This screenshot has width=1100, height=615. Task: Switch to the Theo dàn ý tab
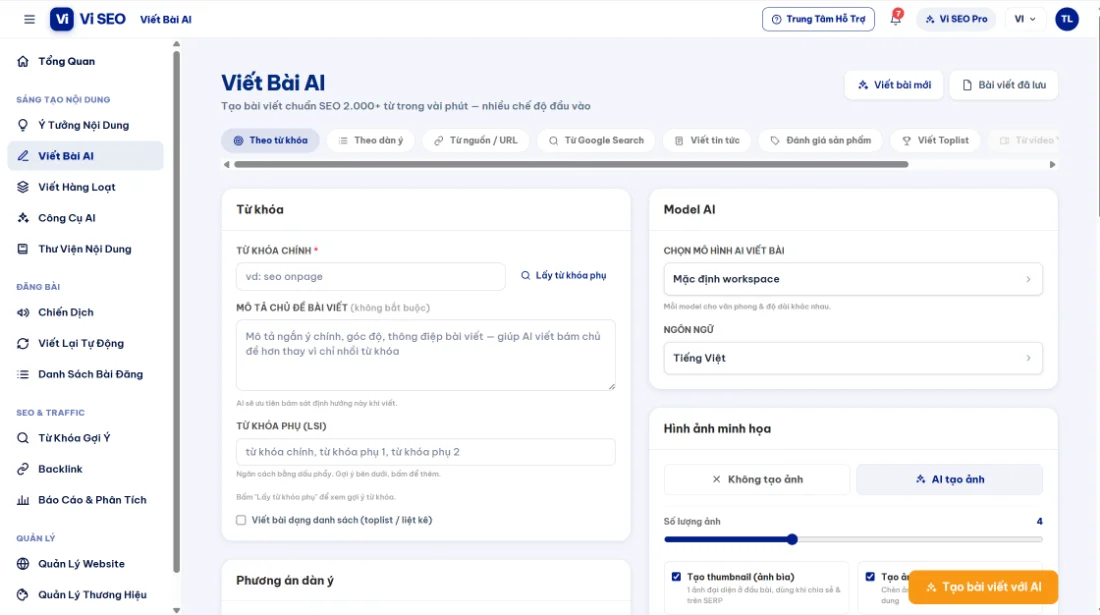point(371,140)
